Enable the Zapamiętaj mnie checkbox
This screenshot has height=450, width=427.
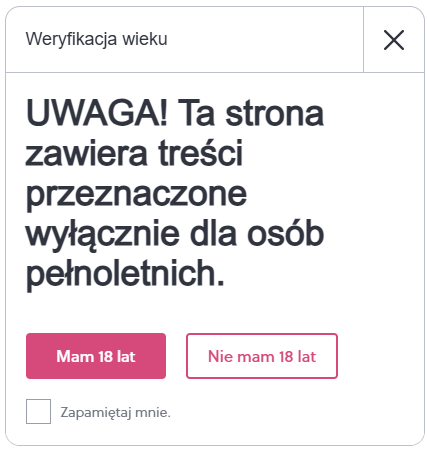pos(38,411)
